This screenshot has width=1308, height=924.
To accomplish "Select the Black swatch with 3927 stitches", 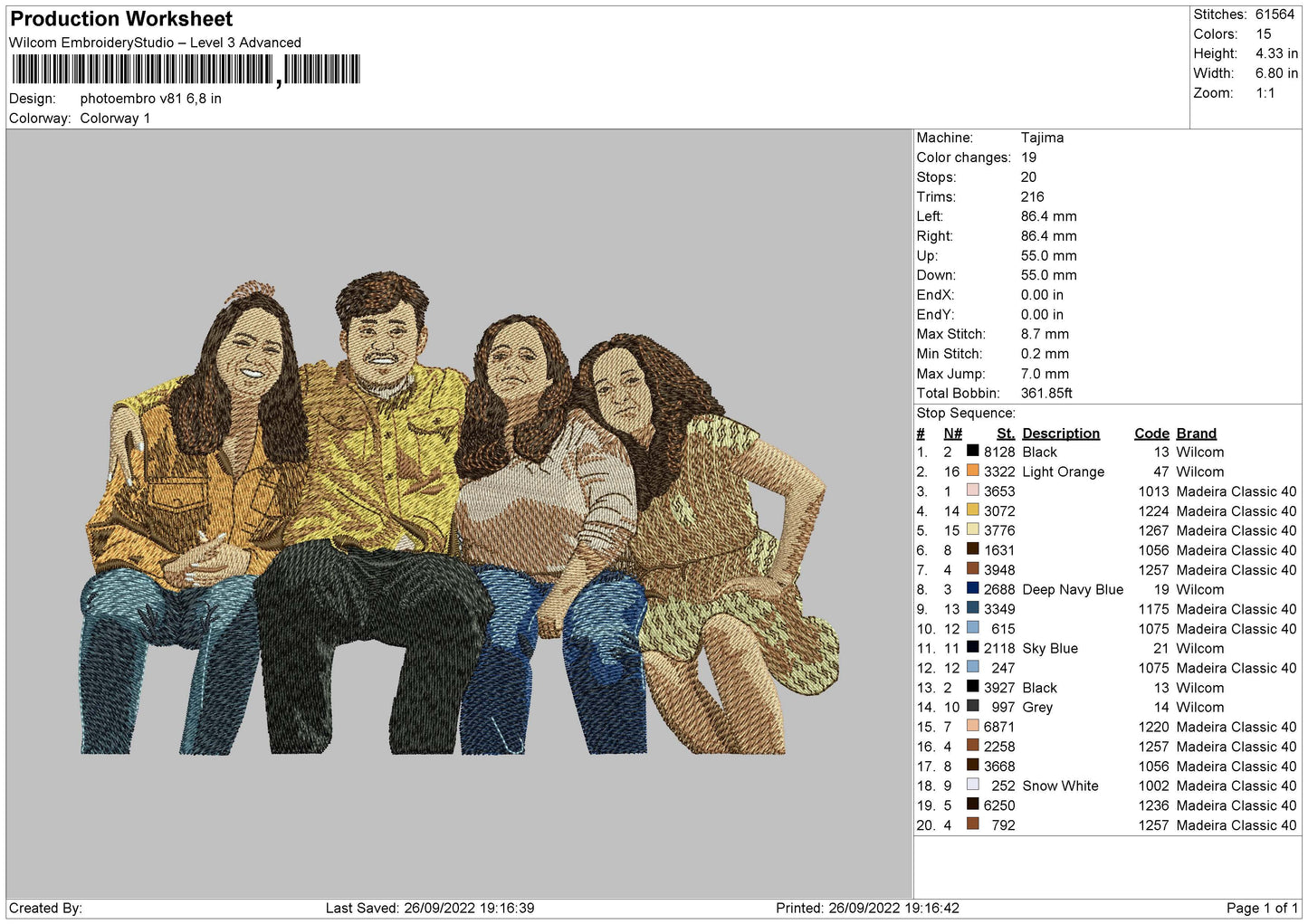I will click(972, 687).
